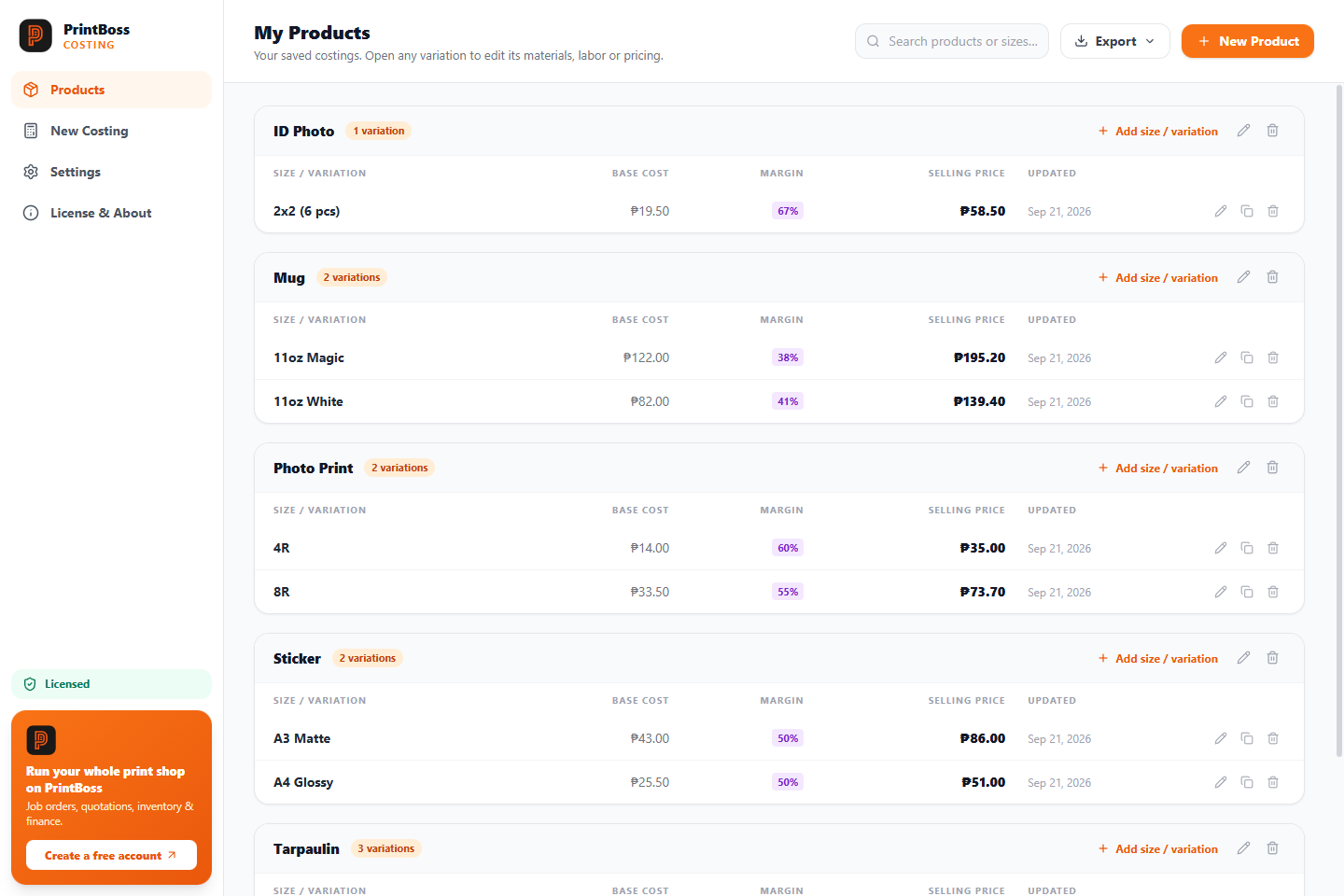Open the A3 Matte variation row
Screen dimensions: 1344x896
779,738
